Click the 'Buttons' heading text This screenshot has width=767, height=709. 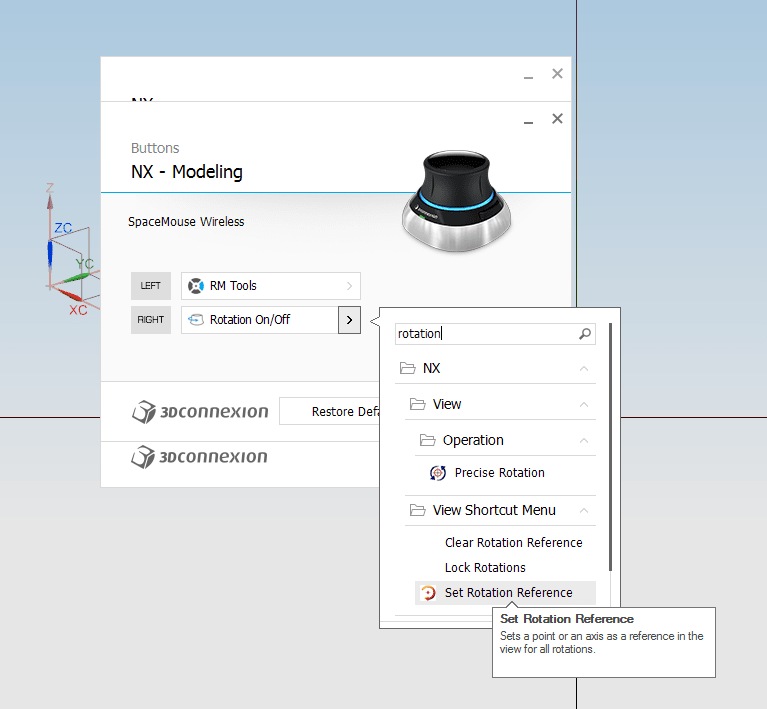(x=155, y=148)
